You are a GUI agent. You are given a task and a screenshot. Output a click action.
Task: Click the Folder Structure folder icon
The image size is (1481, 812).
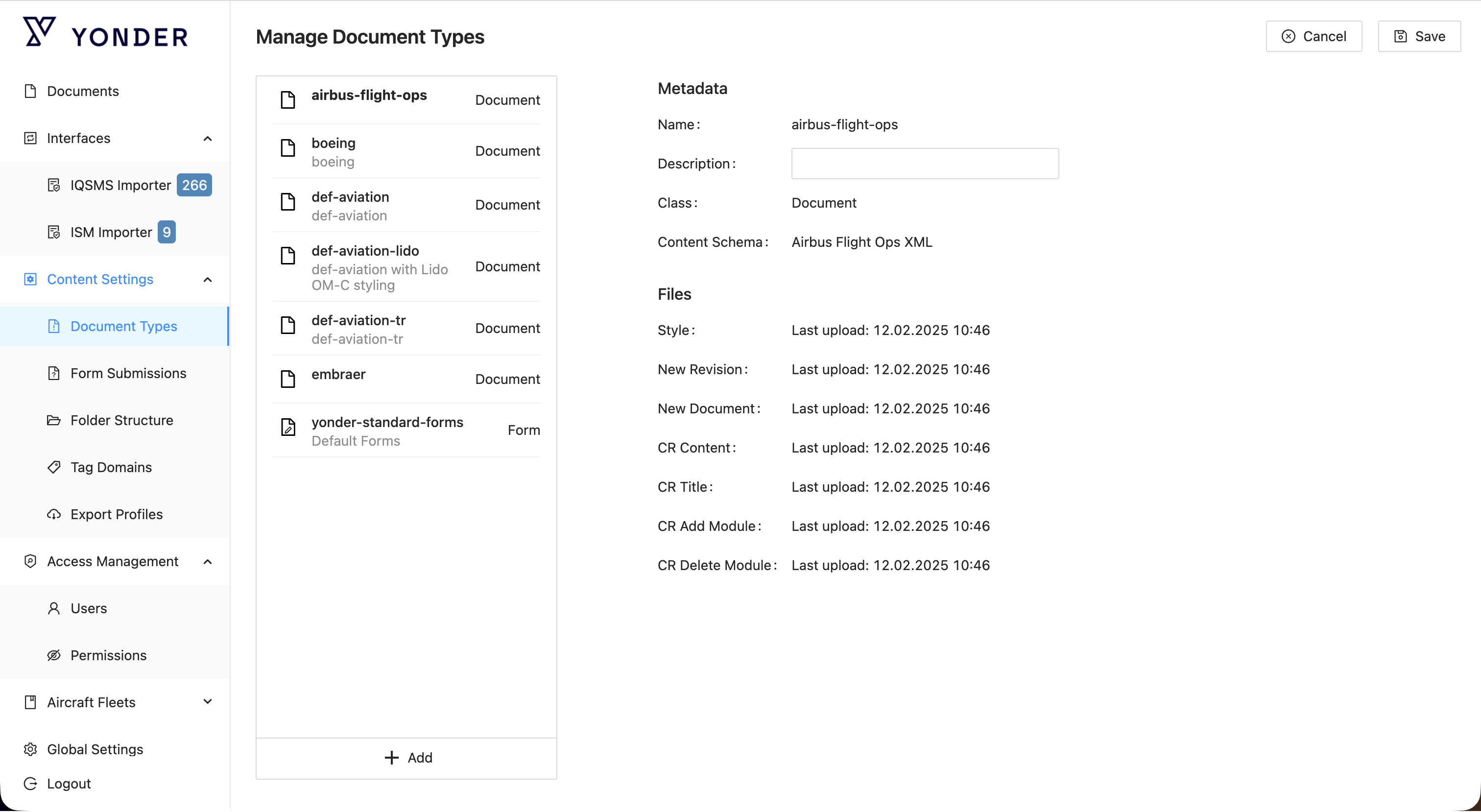click(x=53, y=420)
